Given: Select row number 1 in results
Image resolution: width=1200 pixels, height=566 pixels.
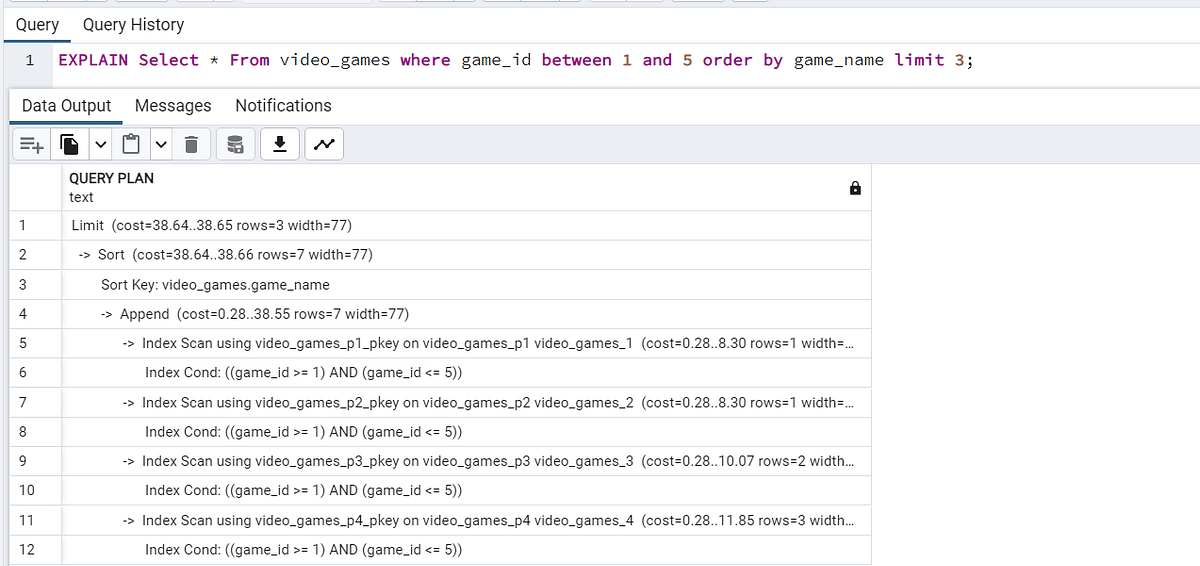Looking at the screenshot, I should (24, 226).
